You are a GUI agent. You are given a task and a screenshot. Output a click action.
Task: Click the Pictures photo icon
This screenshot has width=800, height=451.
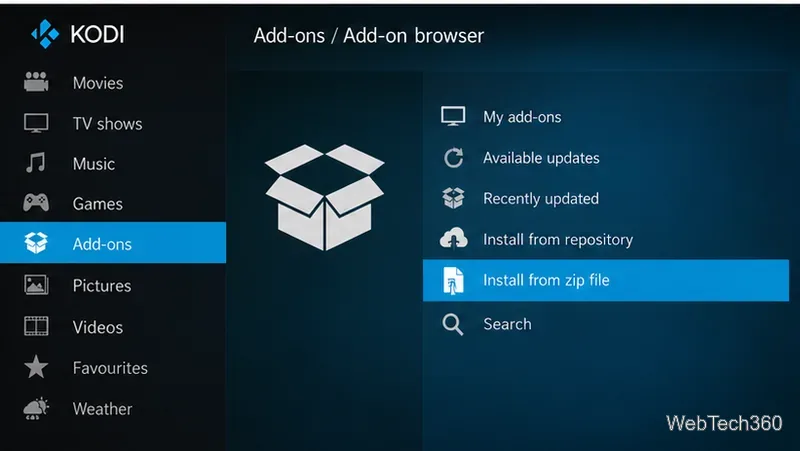36,285
